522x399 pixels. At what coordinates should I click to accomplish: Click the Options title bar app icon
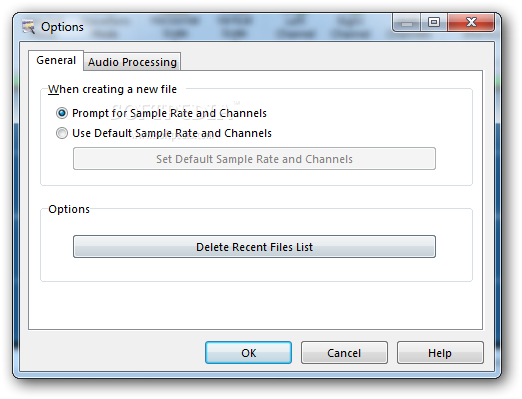tap(29, 27)
